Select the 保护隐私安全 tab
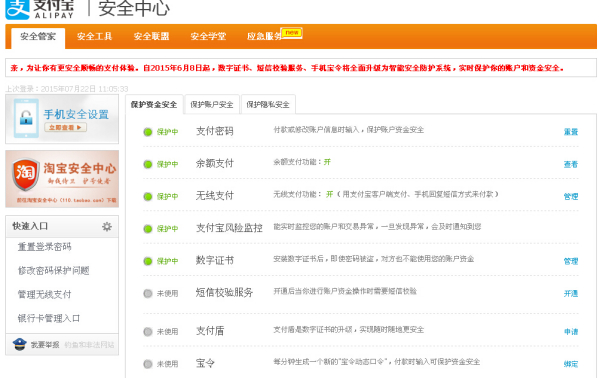600x378 pixels. coord(268,104)
